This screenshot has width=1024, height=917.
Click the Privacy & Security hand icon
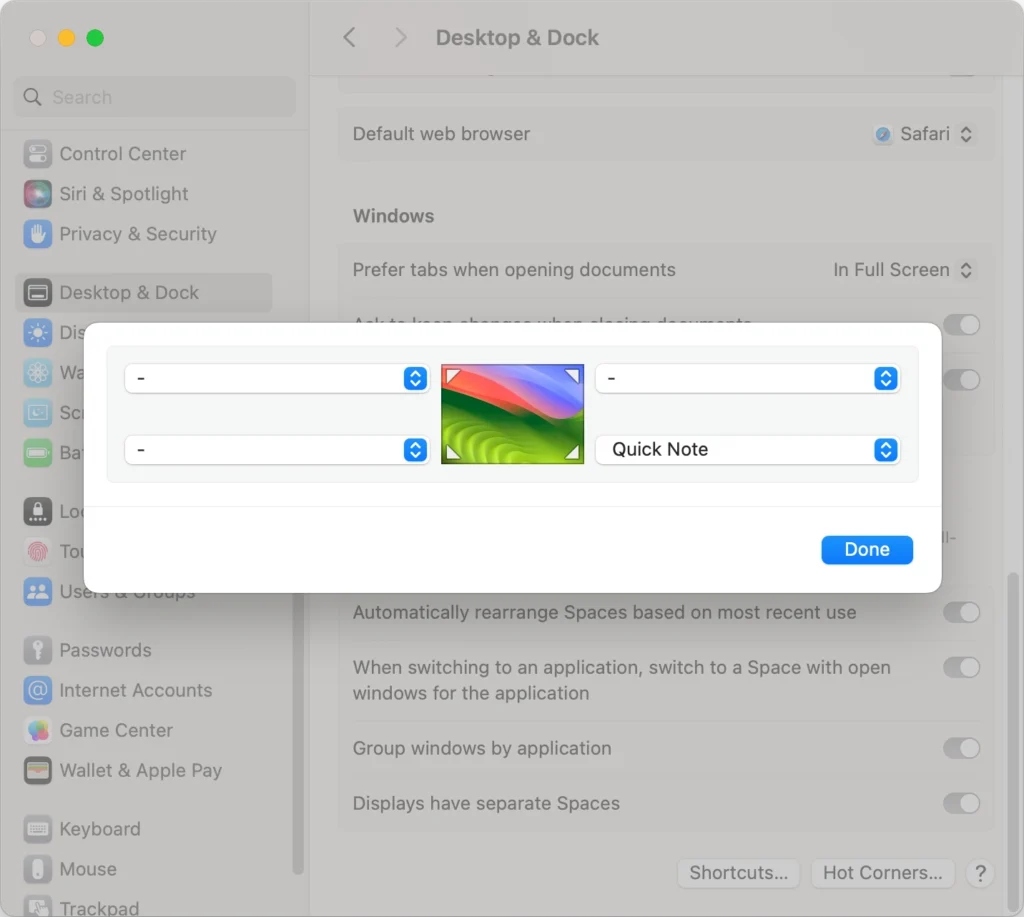(37, 234)
